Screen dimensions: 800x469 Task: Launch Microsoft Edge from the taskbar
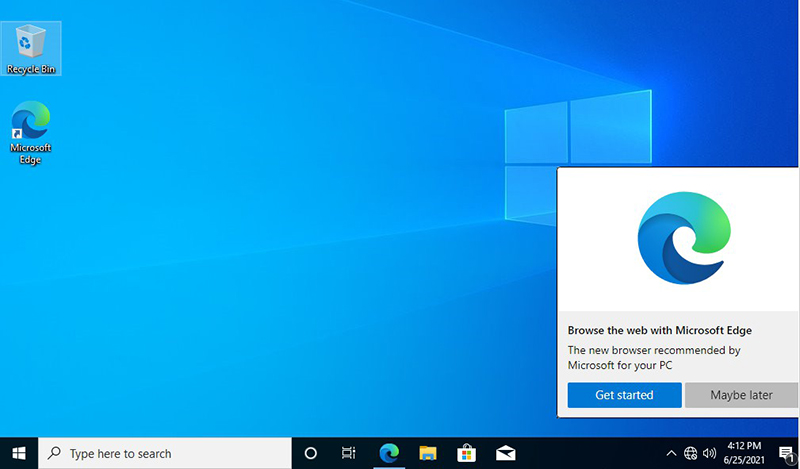coord(389,453)
